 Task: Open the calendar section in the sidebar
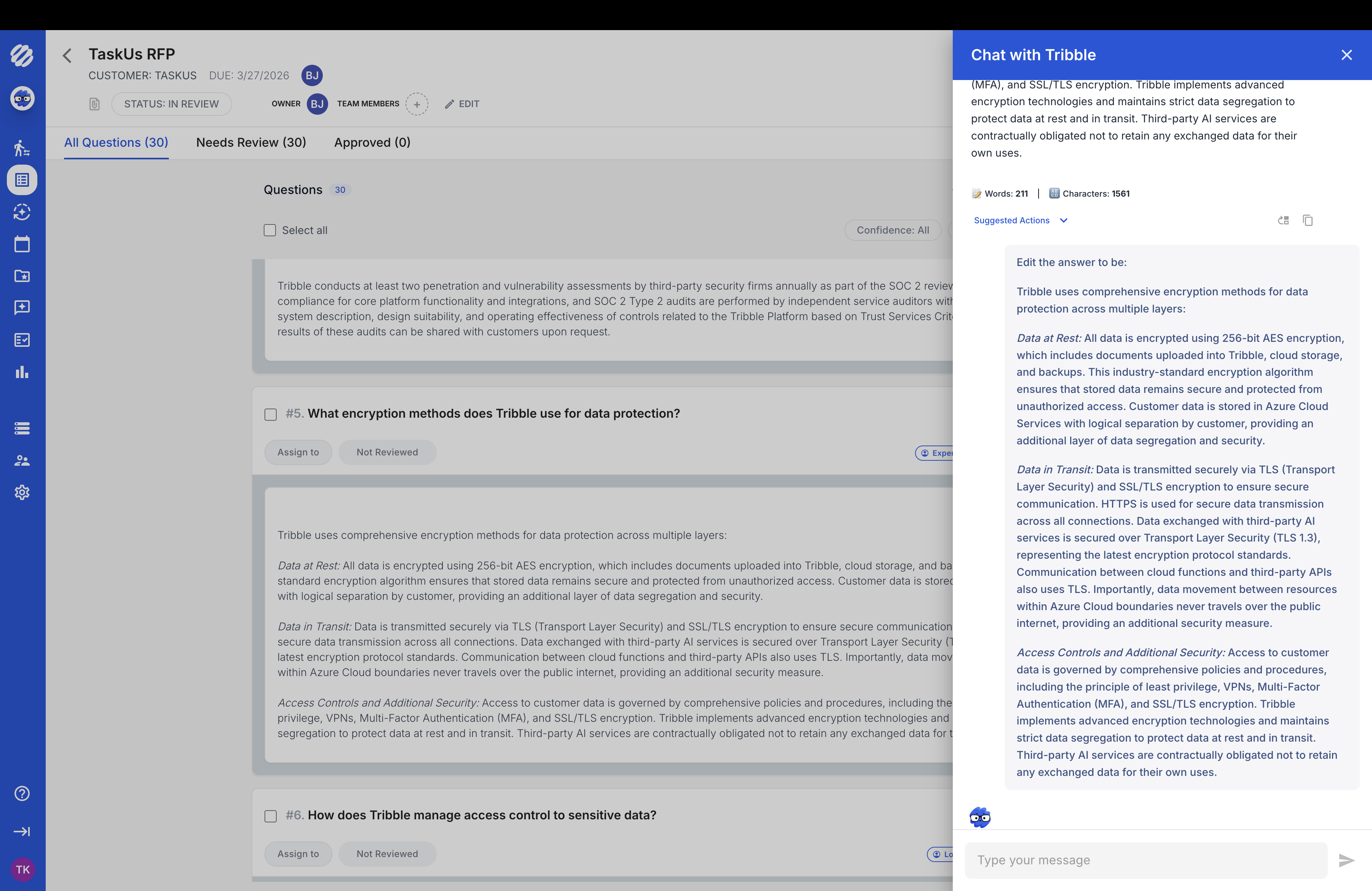[22, 244]
